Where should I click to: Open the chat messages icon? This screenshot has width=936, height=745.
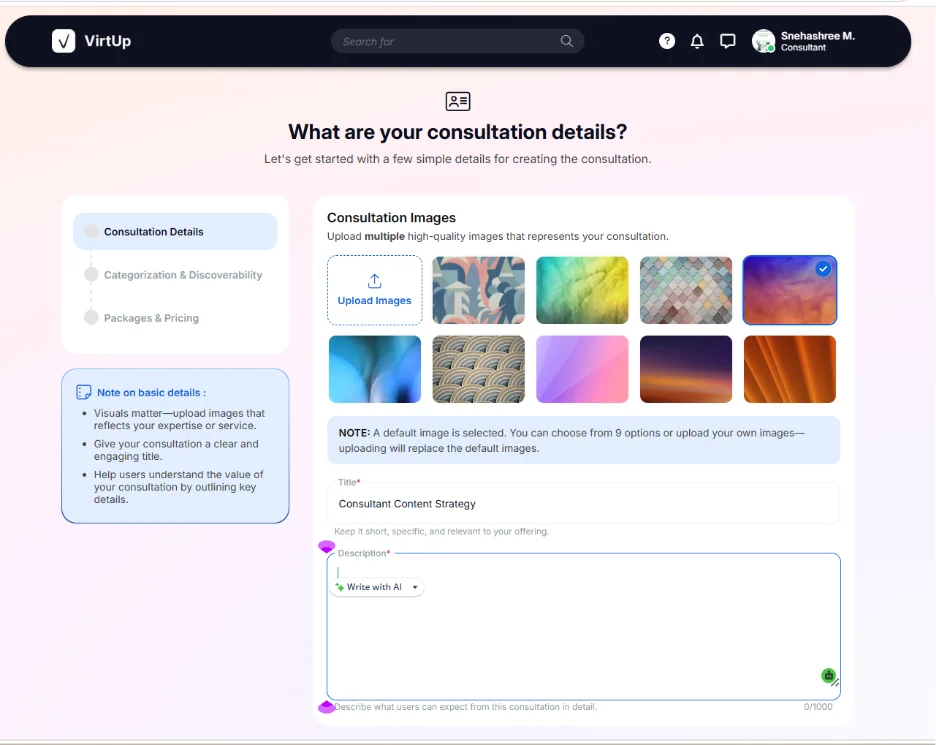(x=727, y=41)
